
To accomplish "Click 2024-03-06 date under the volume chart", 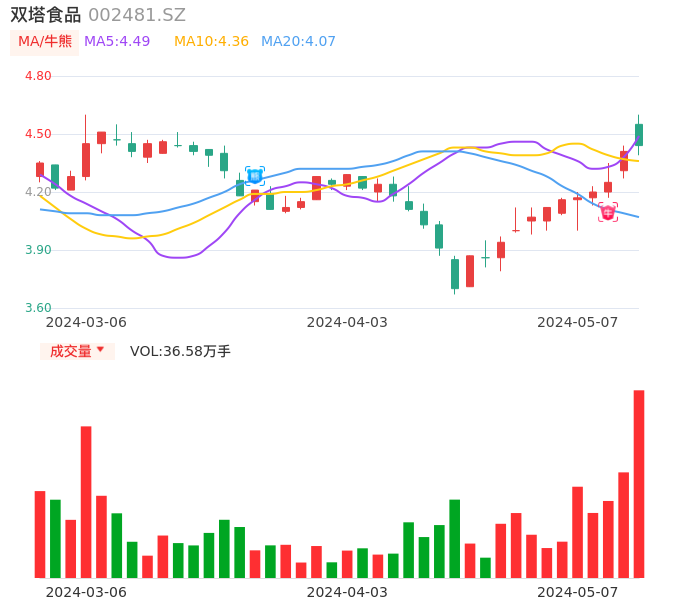I will [86, 592].
